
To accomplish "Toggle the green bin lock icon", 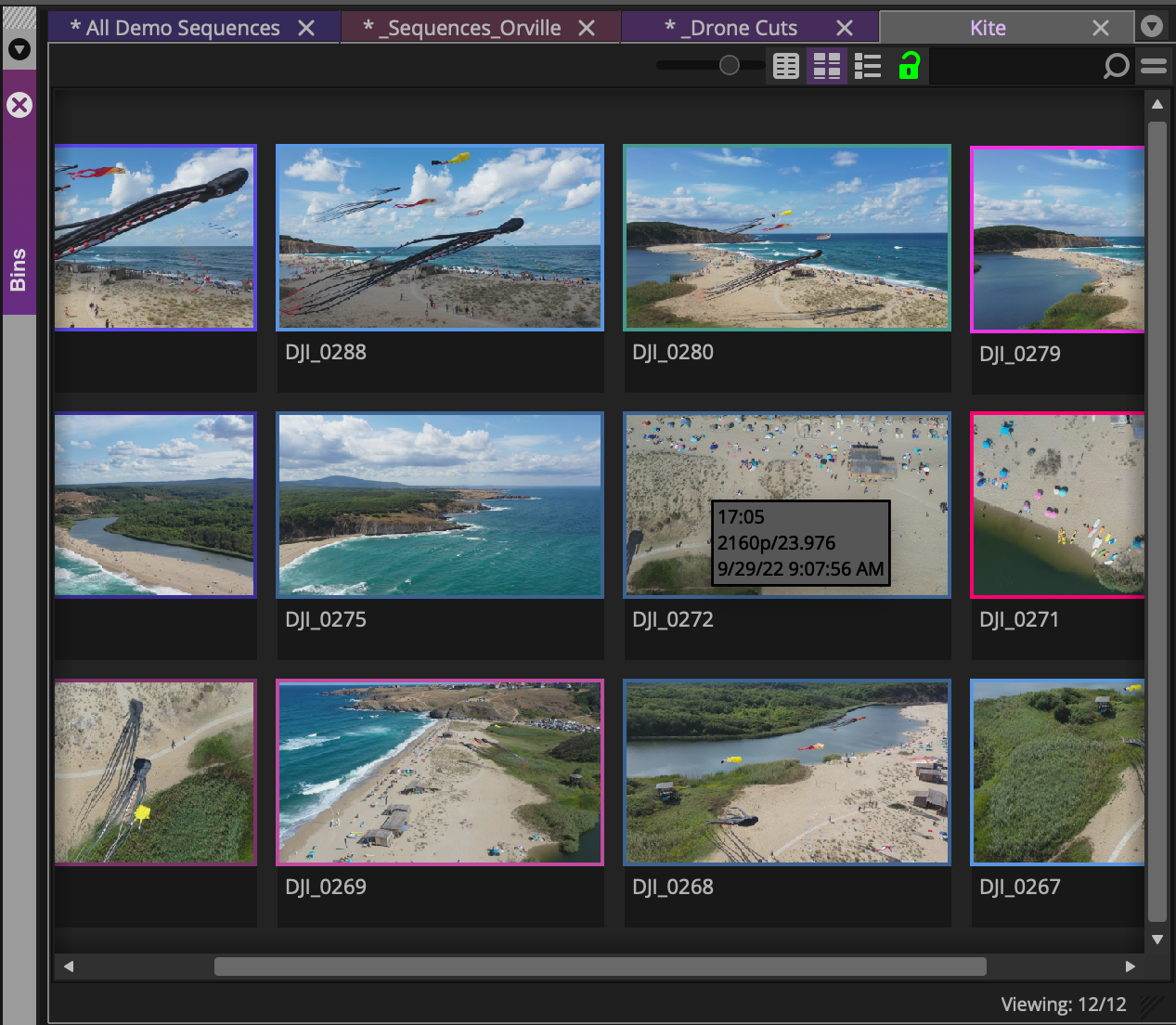I will click(x=909, y=66).
